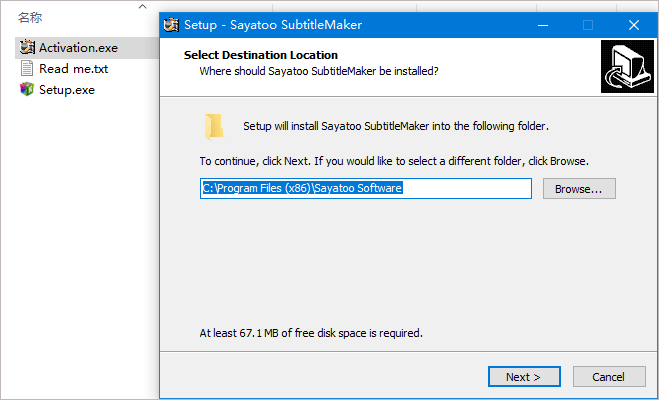The width and height of the screenshot is (659, 400).
Task: Select the Activation.exe file name
Action: [x=79, y=48]
